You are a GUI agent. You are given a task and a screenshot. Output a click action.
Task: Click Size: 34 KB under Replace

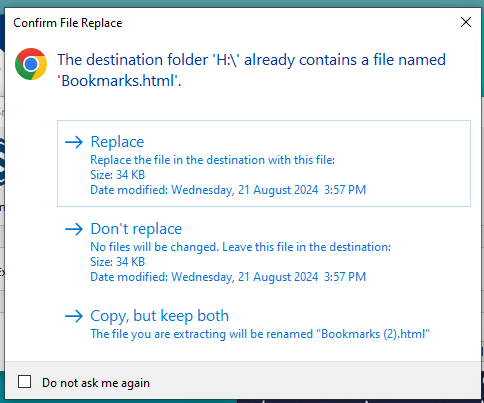coord(118,175)
